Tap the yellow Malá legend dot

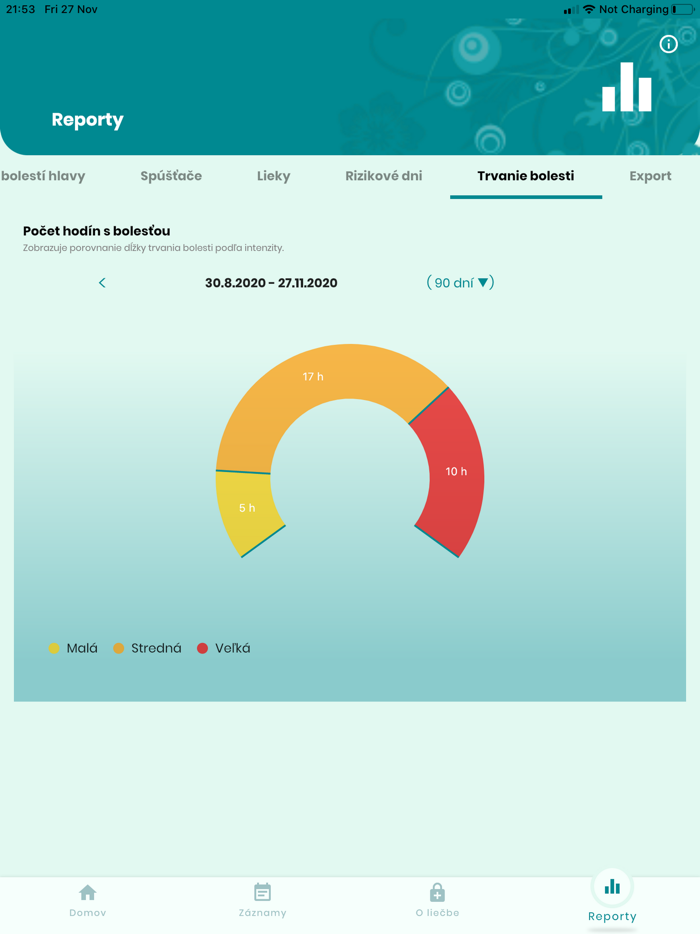point(54,648)
